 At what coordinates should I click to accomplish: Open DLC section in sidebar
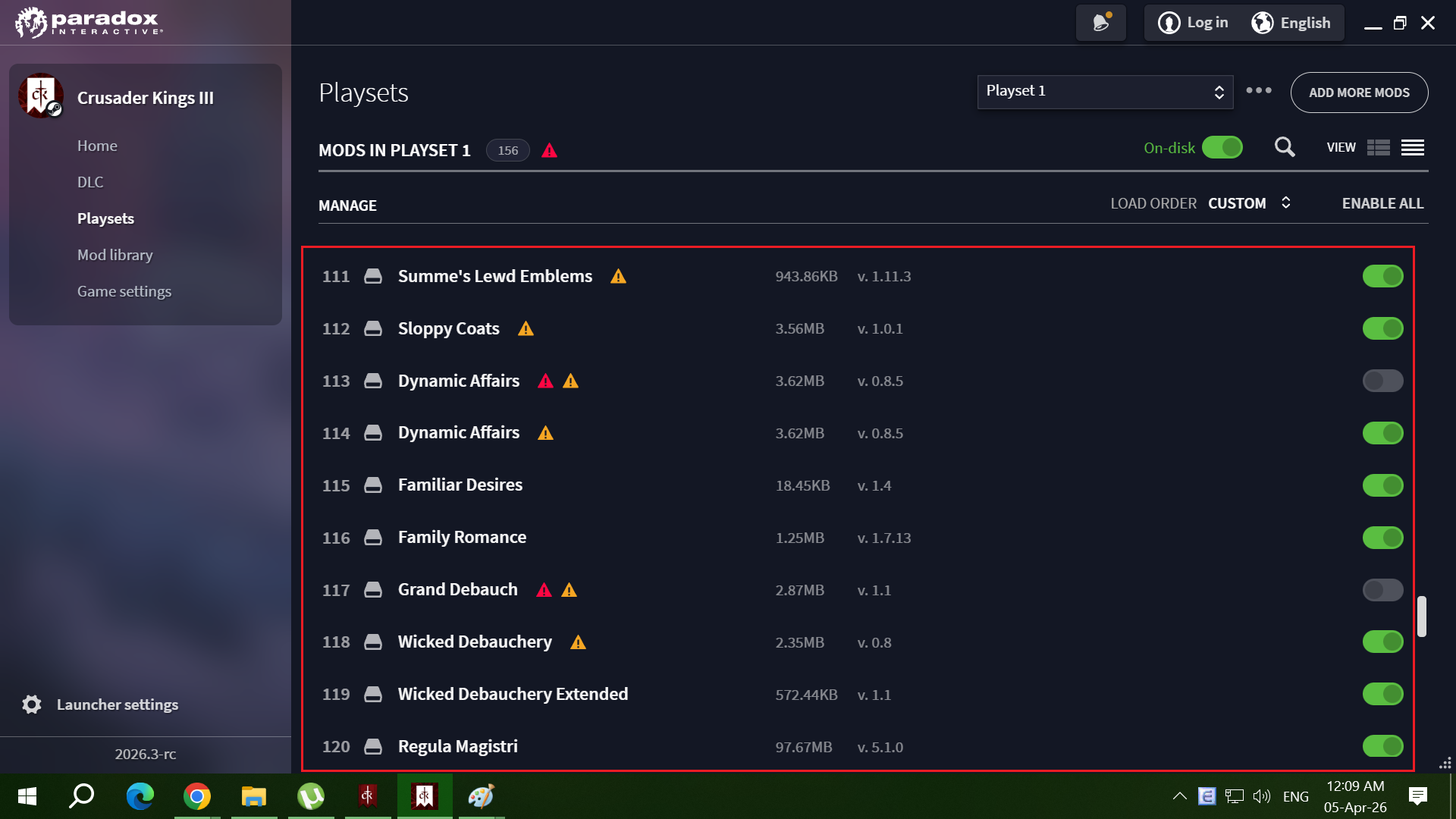[90, 182]
